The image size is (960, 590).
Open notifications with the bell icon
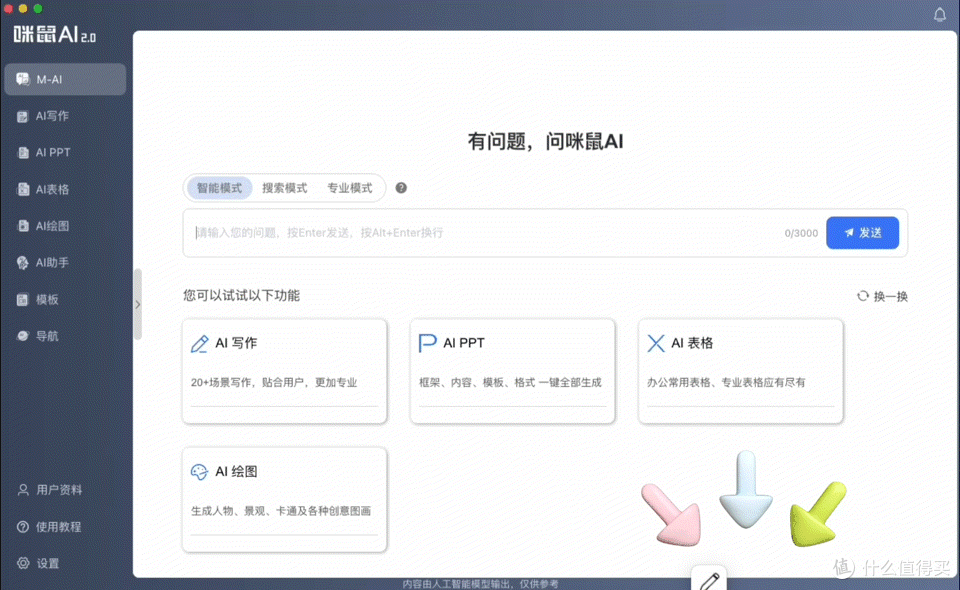(x=939, y=14)
